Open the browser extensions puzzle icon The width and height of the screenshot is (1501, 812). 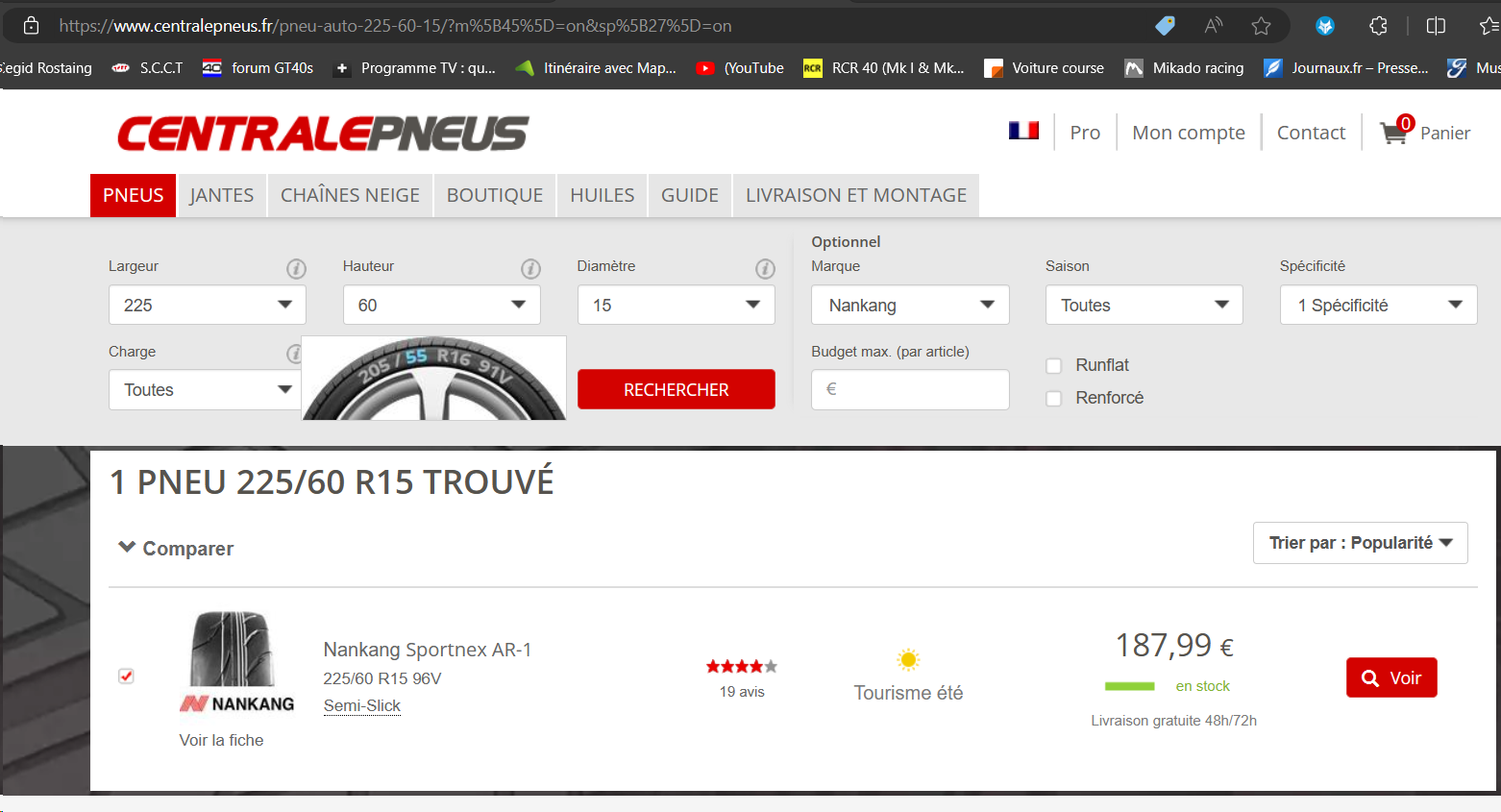pos(1378,26)
